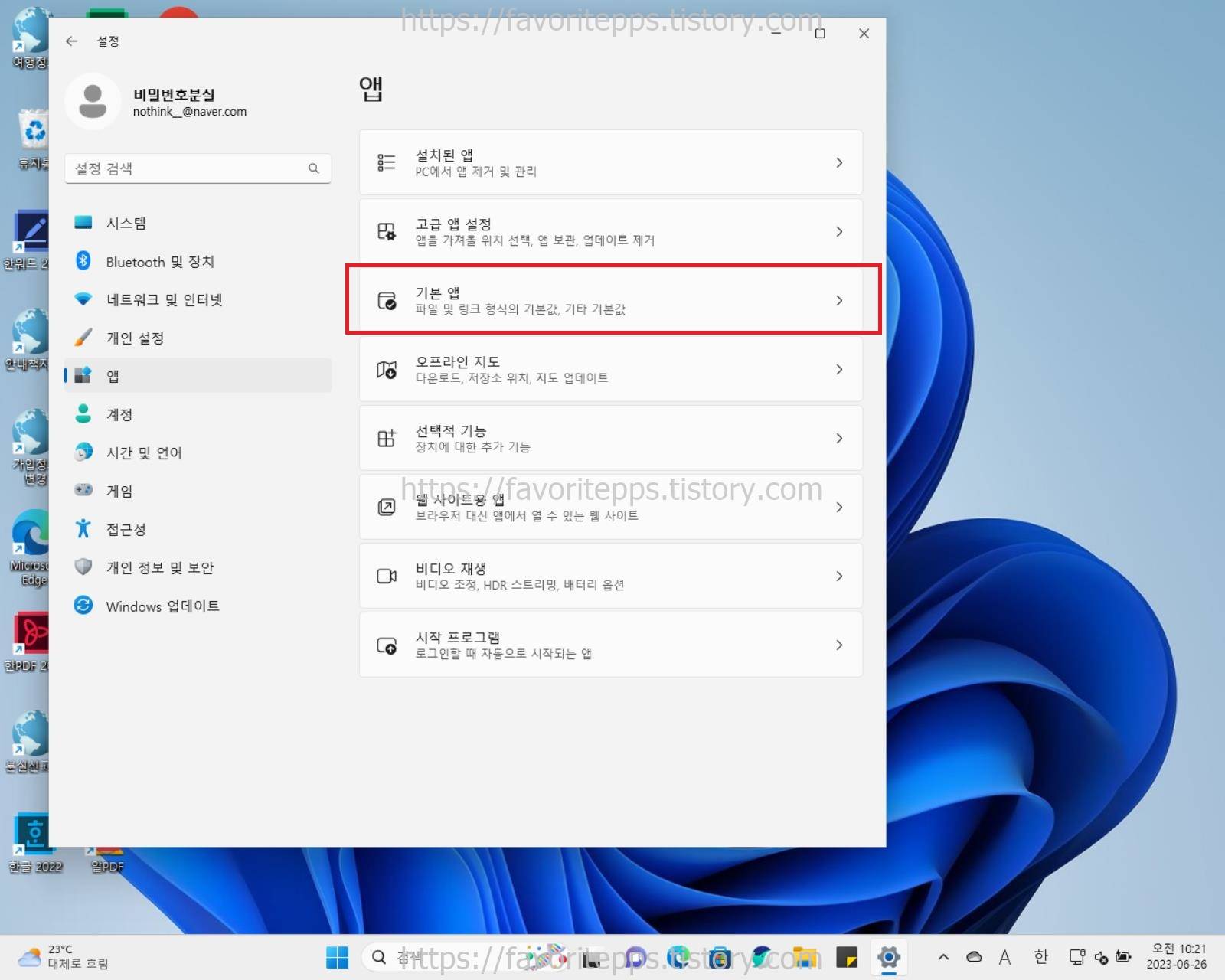The width and height of the screenshot is (1225, 980).
Task: Expand the 기본 앱 chevron arrow
Action: point(839,300)
